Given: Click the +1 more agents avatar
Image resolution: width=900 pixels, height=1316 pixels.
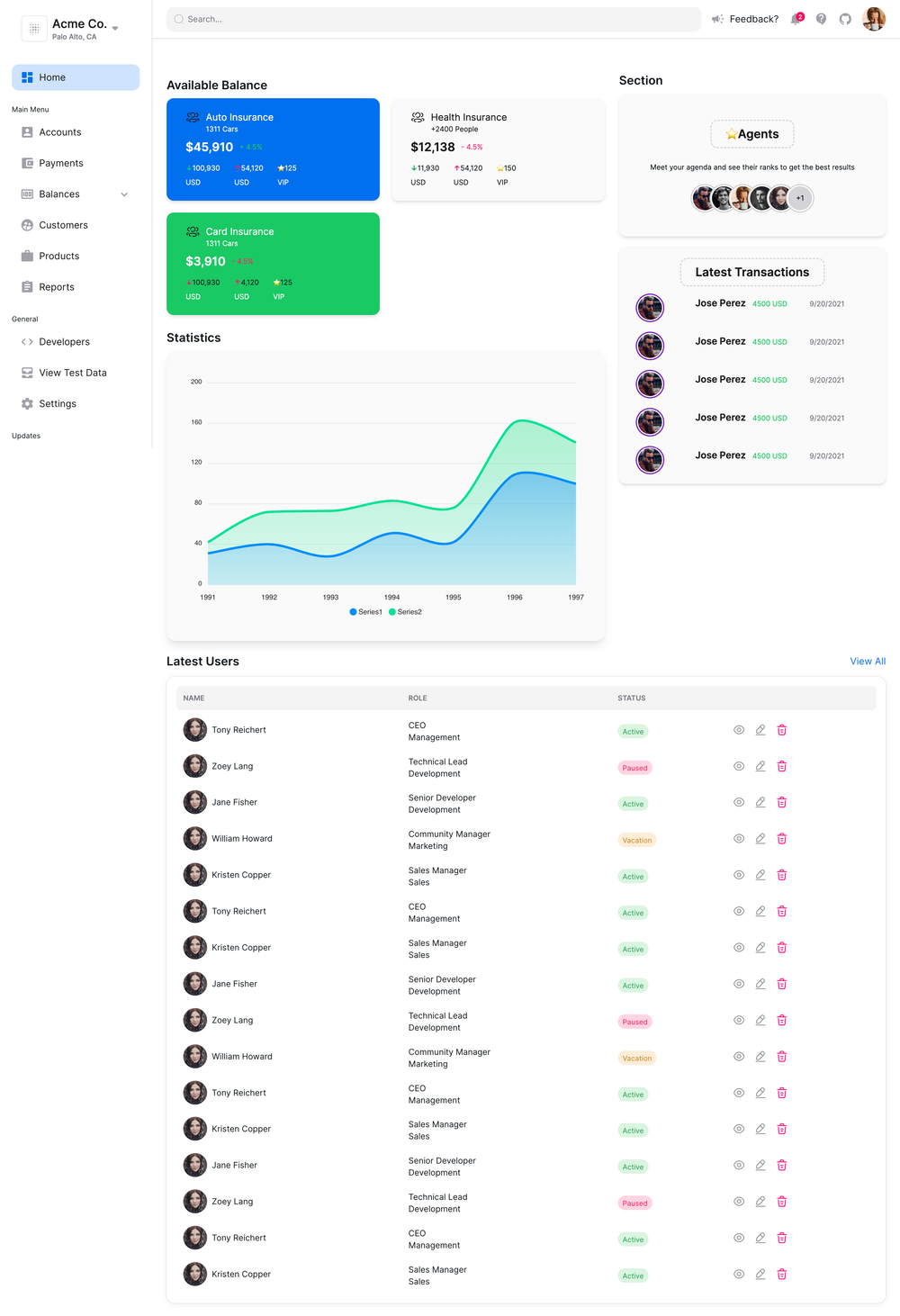Looking at the screenshot, I should (800, 198).
